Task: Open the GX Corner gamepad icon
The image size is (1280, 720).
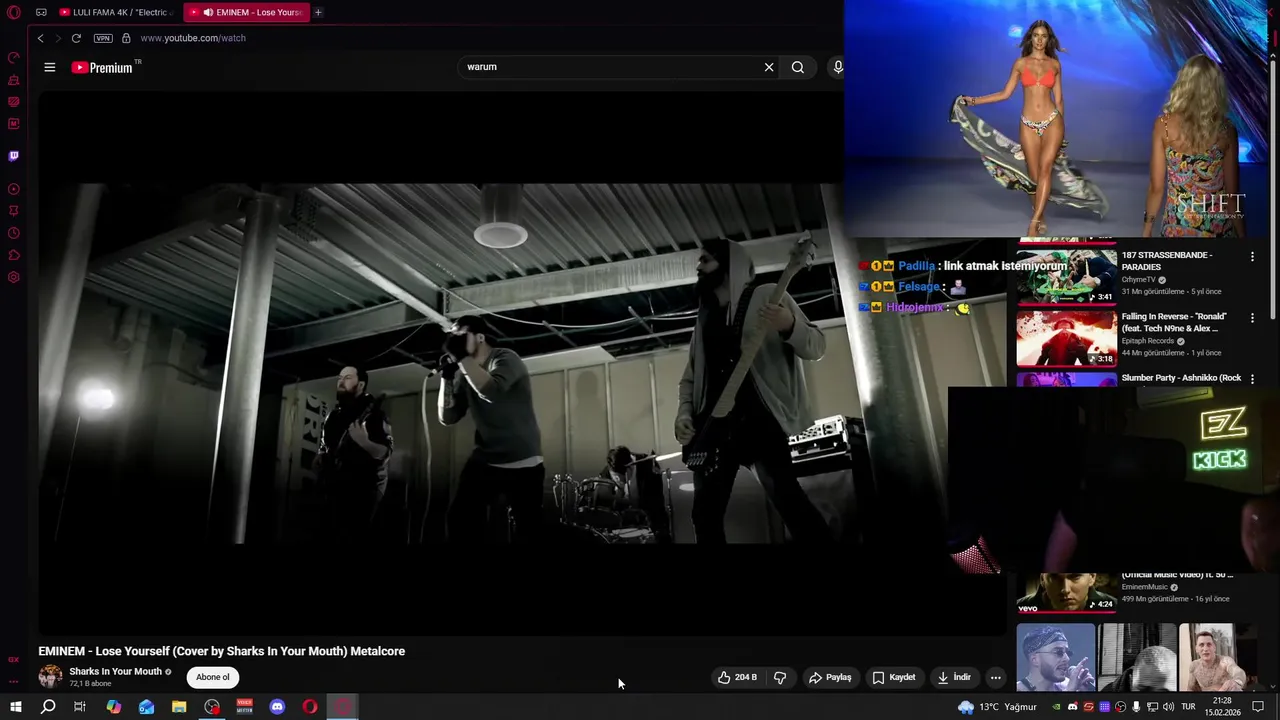Action: click(41, 12)
